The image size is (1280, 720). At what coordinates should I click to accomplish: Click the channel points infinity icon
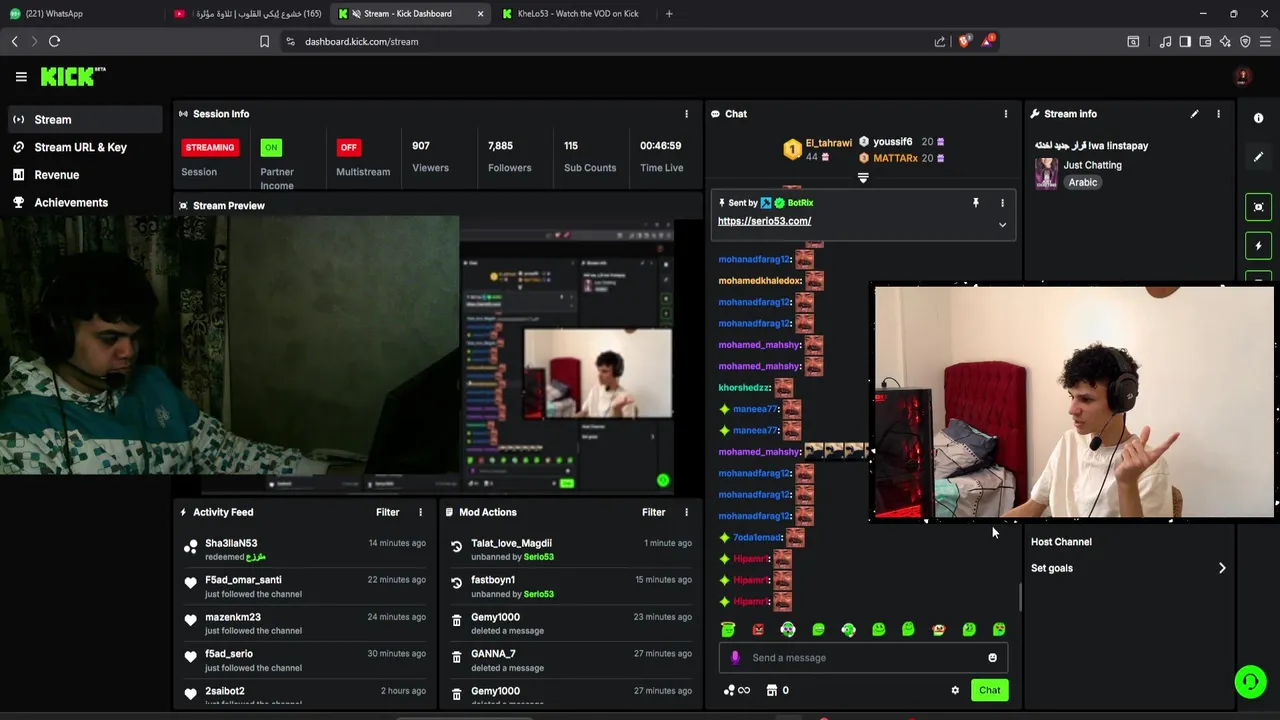pos(737,690)
